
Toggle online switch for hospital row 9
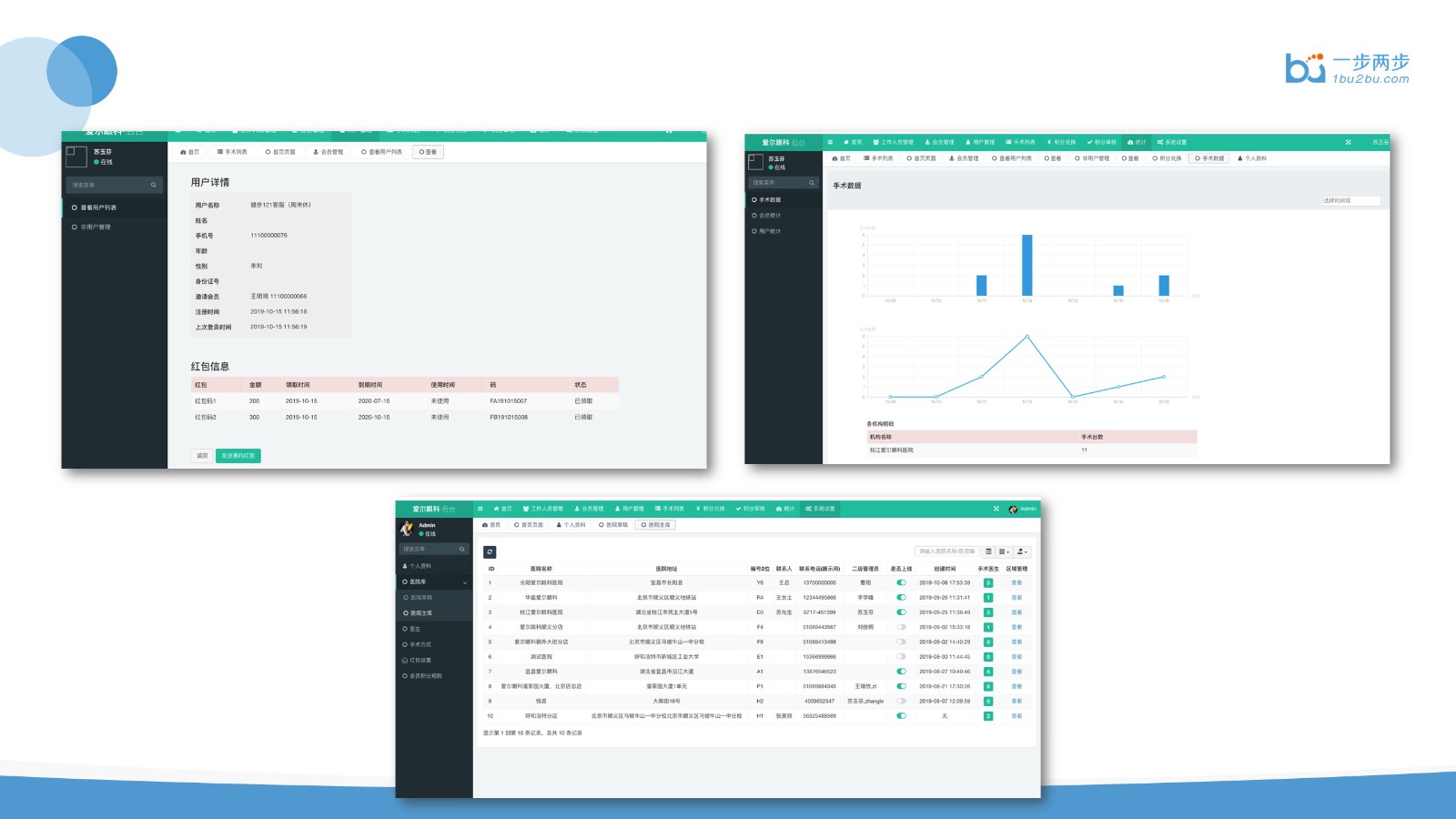click(x=901, y=701)
